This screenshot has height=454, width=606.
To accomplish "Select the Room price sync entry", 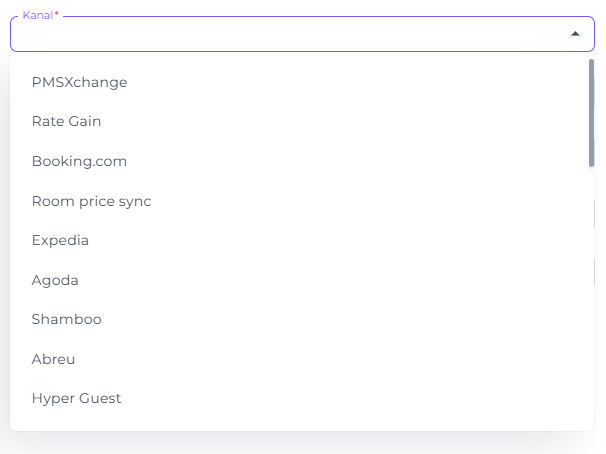I will (x=302, y=201).
